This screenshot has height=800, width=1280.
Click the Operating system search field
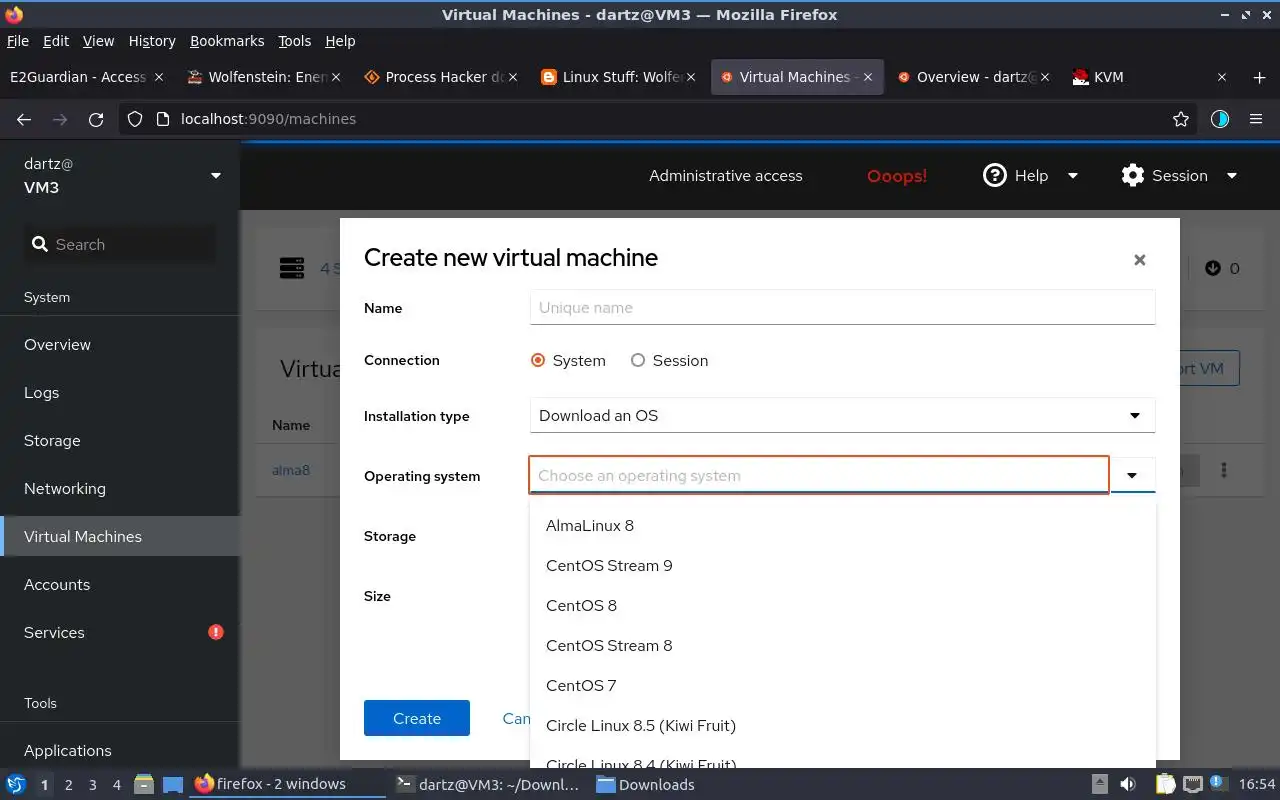point(819,475)
